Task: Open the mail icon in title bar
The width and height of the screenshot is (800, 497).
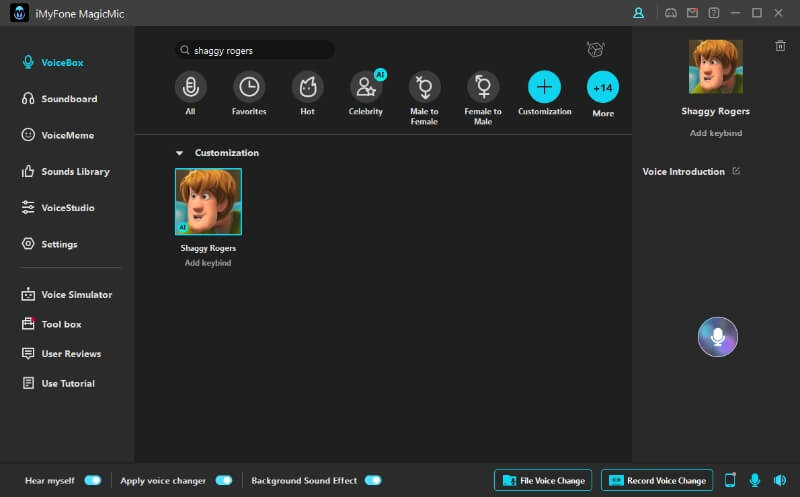Action: 692,13
